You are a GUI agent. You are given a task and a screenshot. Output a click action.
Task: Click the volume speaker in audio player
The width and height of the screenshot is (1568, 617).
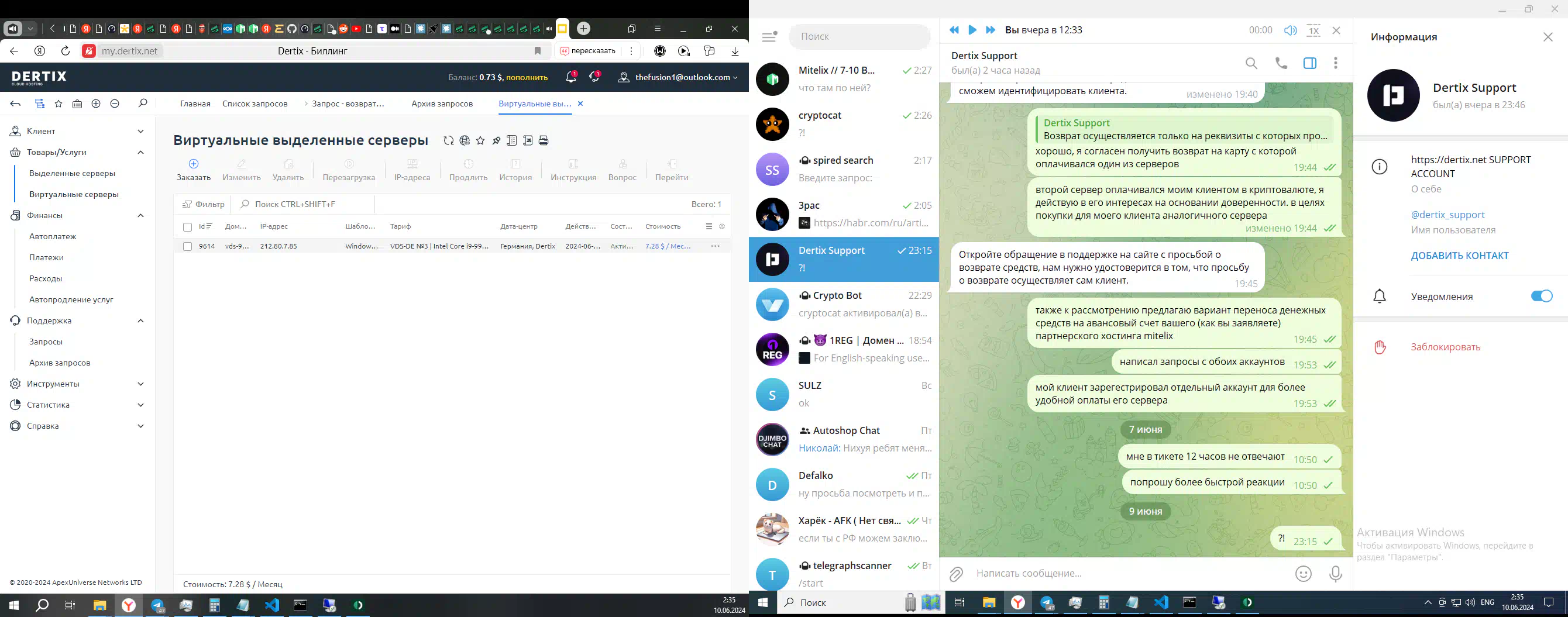pos(1291,30)
